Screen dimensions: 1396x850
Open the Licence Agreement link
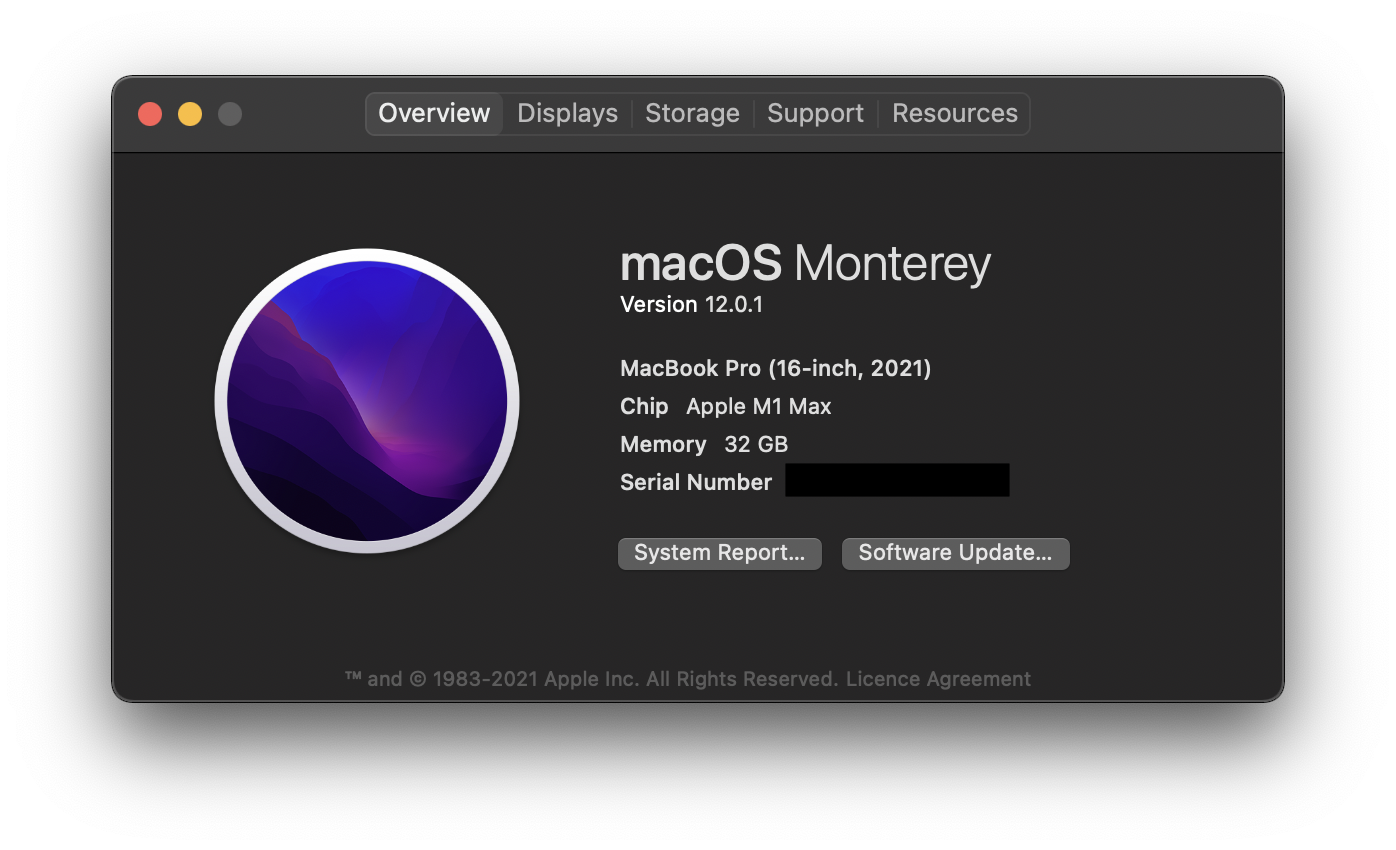tap(938, 679)
